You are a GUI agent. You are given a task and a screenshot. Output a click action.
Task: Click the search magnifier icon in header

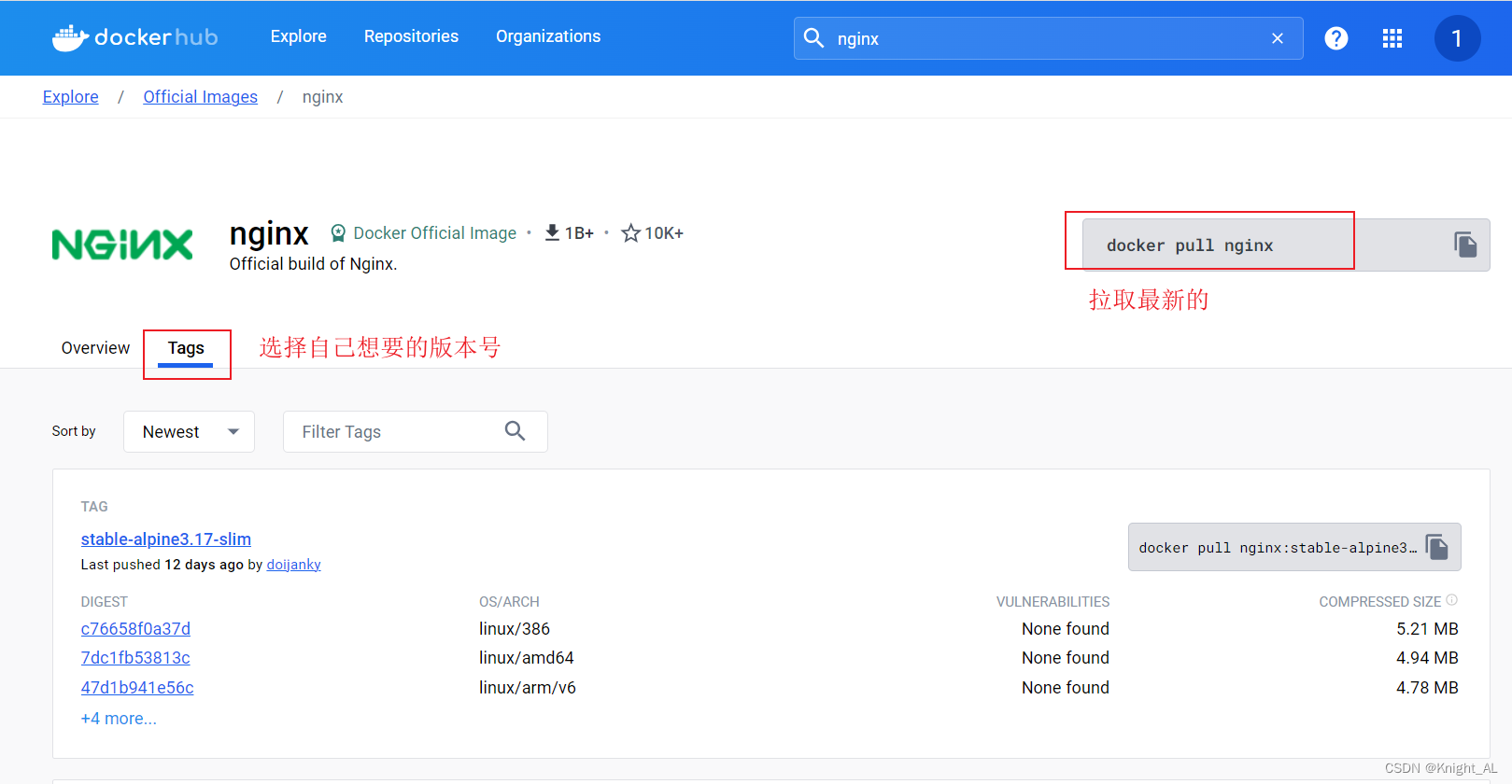[x=814, y=38]
